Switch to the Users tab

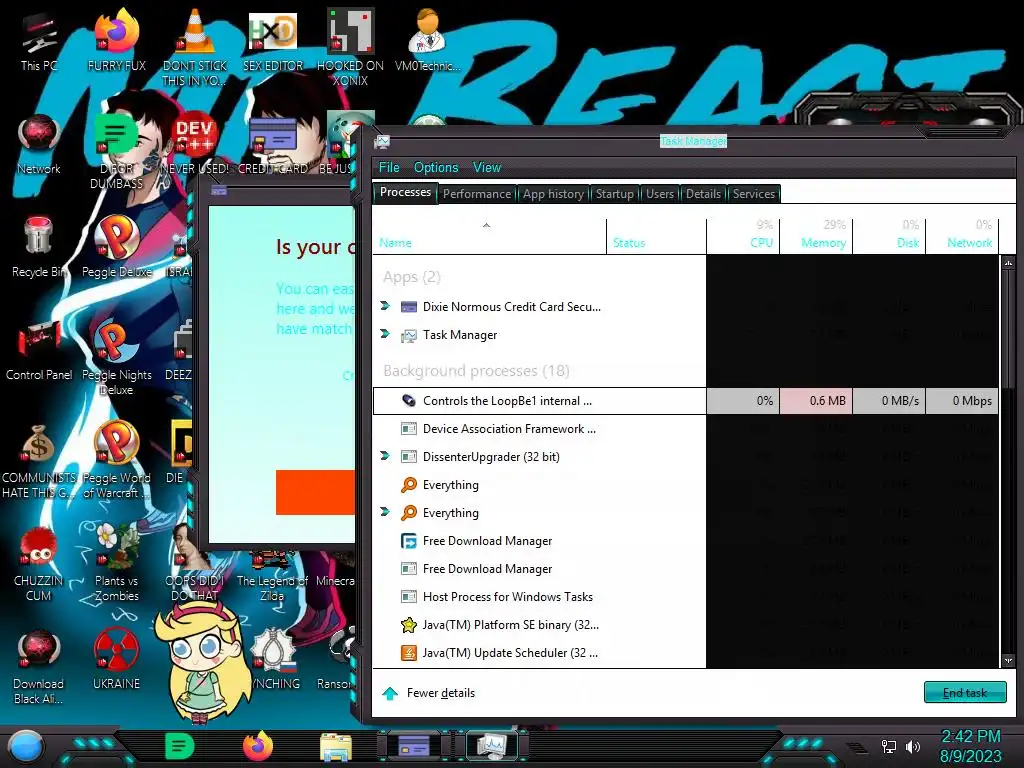pos(660,194)
